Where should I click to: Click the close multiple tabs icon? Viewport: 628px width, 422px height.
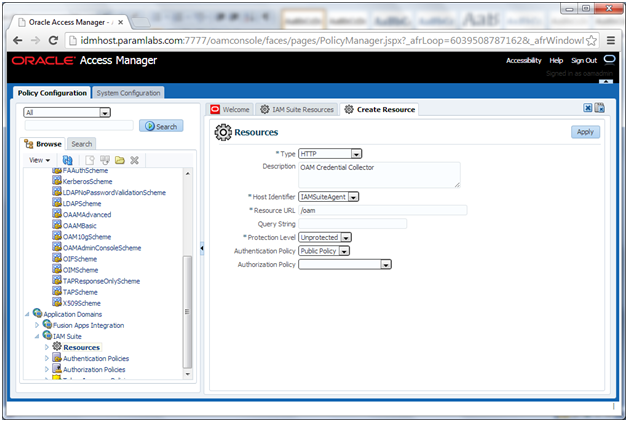pos(600,108)
